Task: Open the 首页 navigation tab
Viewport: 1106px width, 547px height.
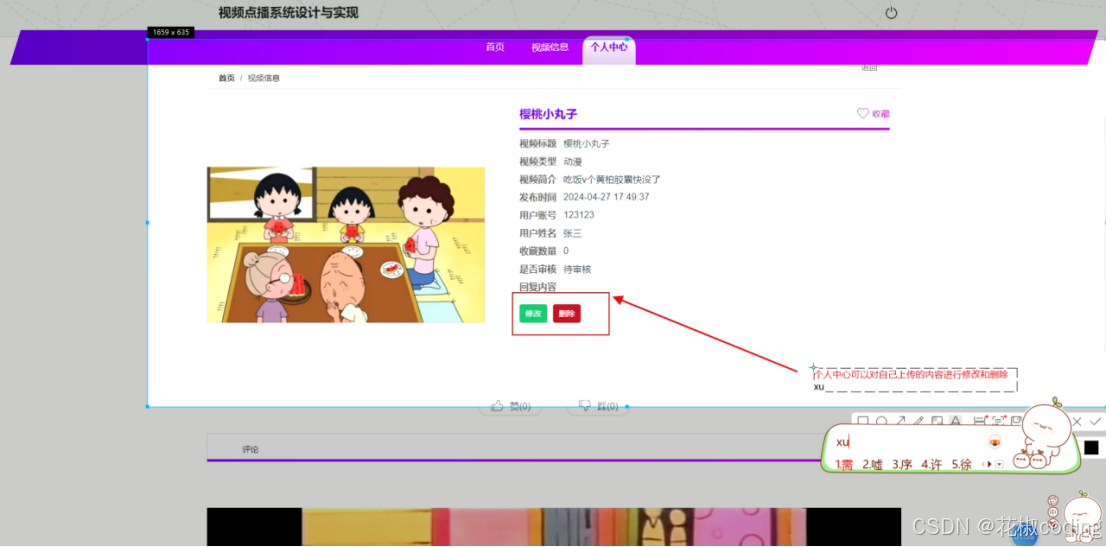Action: coord(495,47)
